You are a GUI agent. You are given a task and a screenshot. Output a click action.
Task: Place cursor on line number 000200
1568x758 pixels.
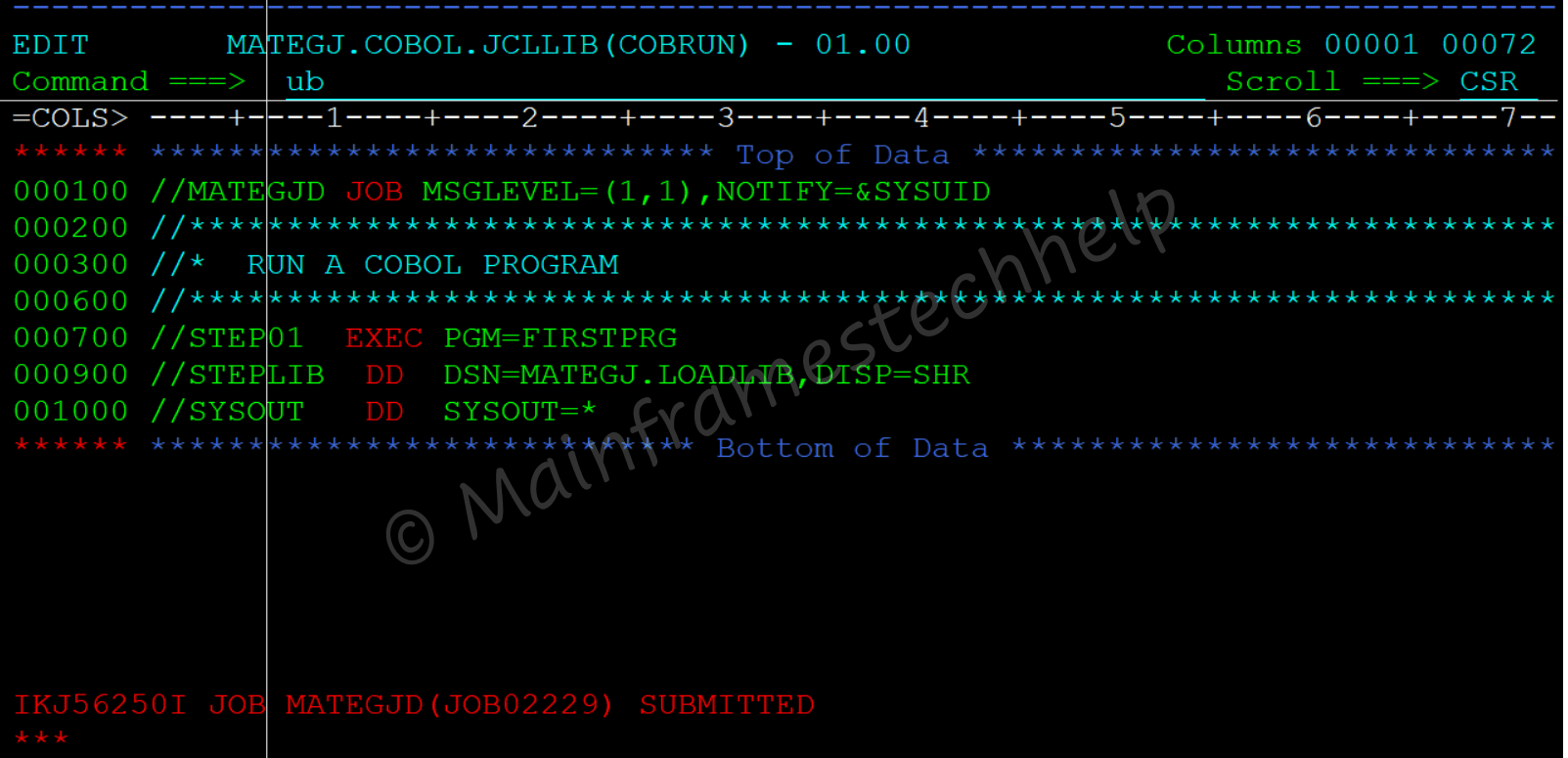70,228
